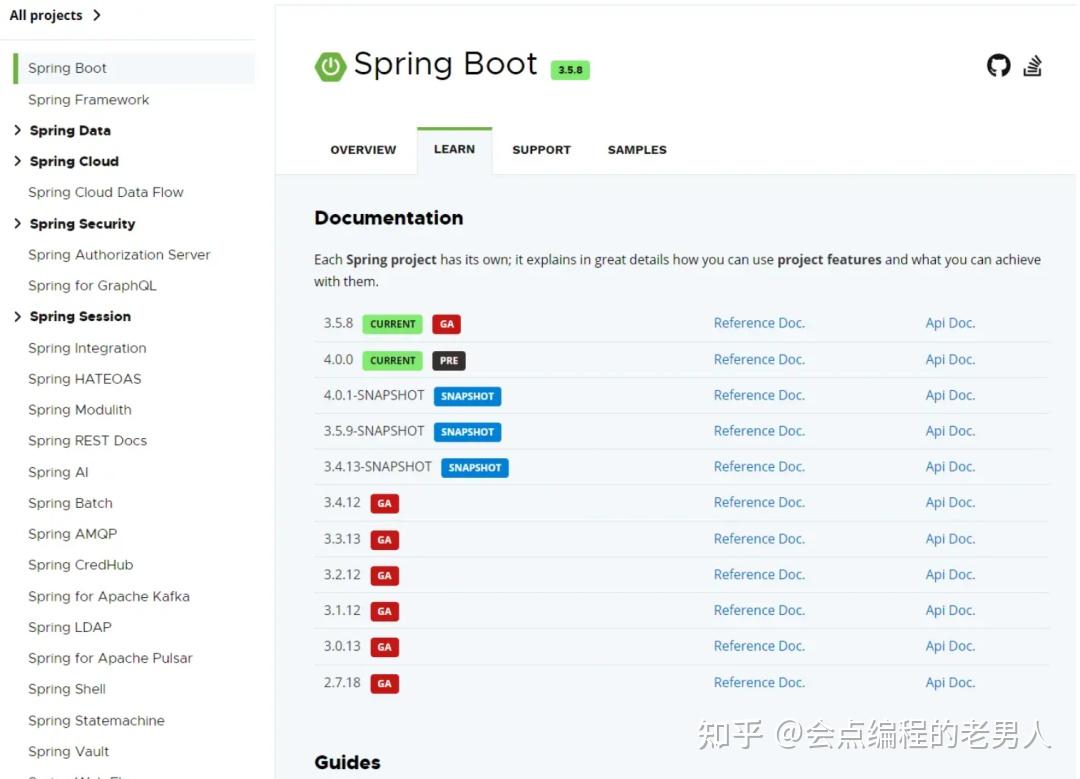Expand the Spring Data sidebar entry
Screen dimensions: 1080x779
(x=16, y=130)
